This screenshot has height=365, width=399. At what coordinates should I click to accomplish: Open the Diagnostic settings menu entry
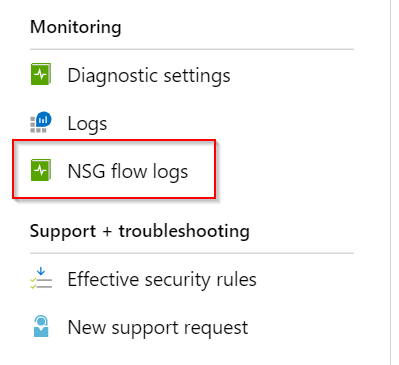pyautogui.click(x=149, y=75)
